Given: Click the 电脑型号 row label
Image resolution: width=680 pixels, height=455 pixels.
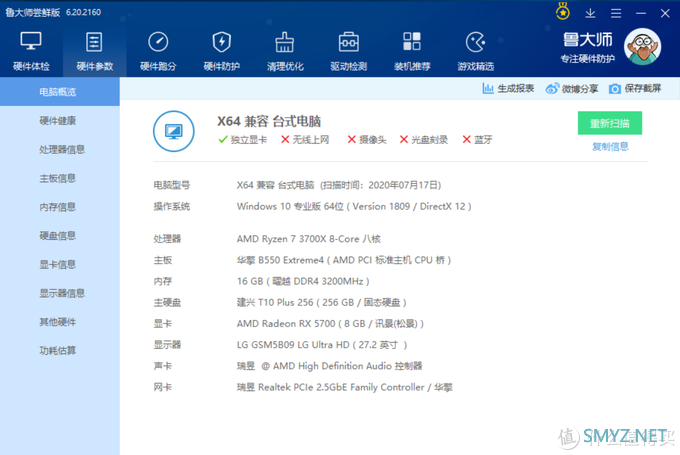Looking at the screenshot, I should [x=172, y=185].
